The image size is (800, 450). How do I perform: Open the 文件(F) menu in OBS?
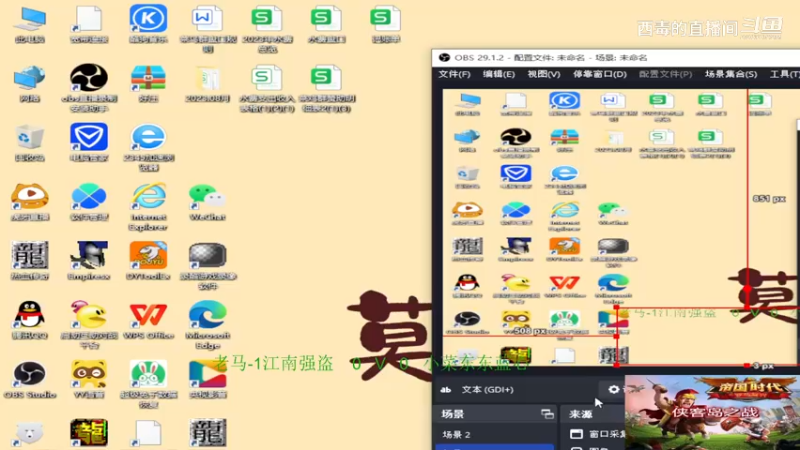tap(454, 74)
